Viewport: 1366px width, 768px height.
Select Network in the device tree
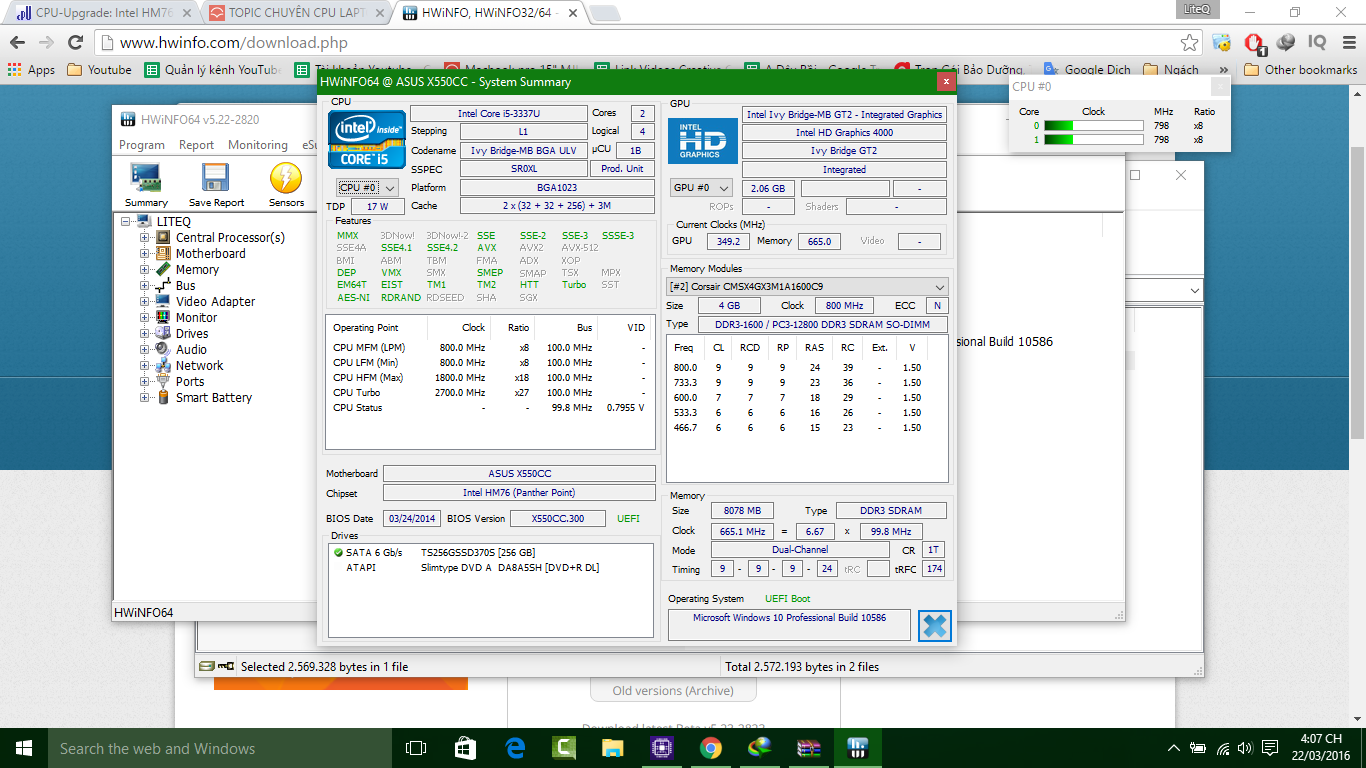[199, 366]
